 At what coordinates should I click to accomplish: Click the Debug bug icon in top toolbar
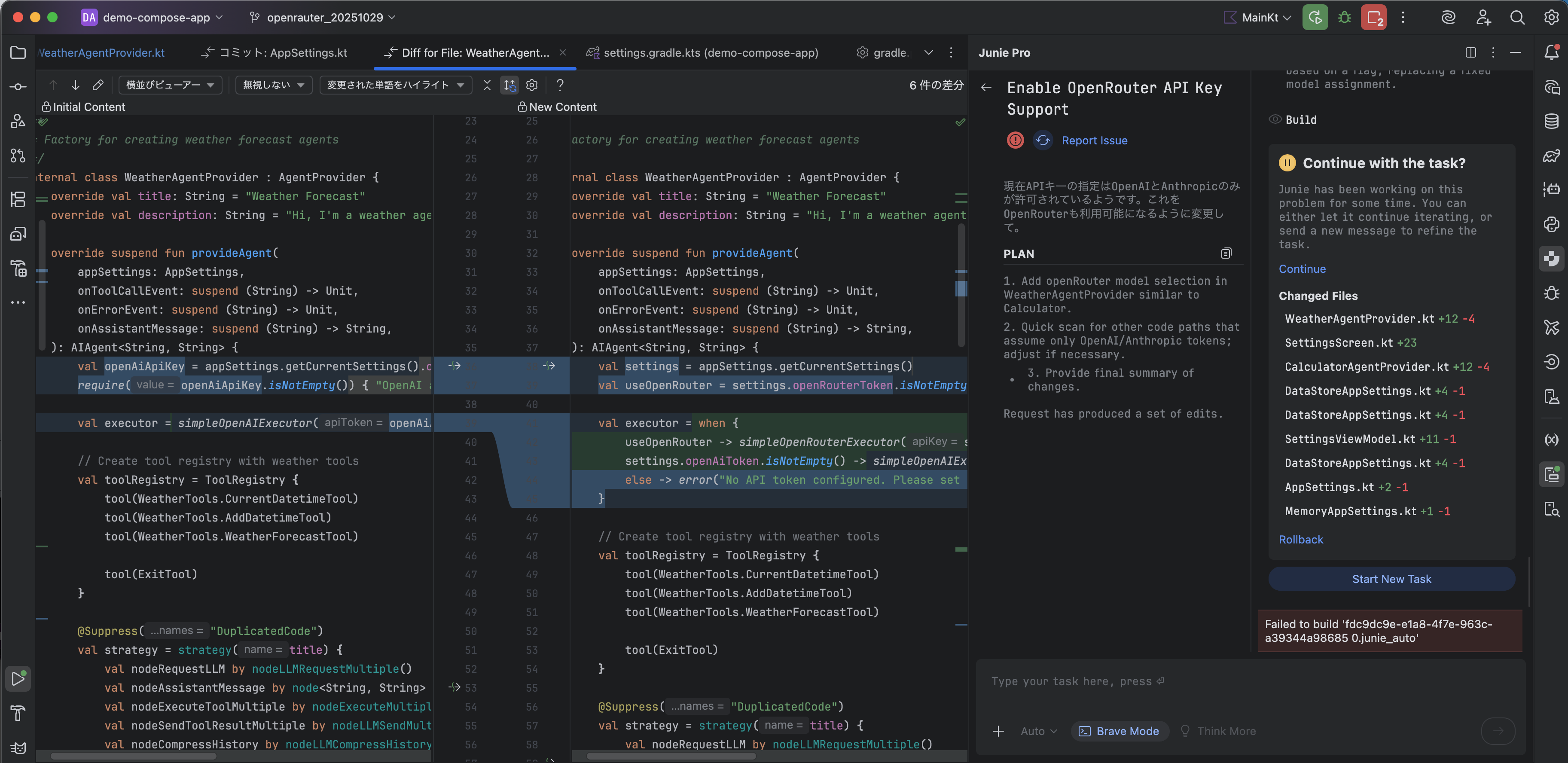[x=1345, y=18]
